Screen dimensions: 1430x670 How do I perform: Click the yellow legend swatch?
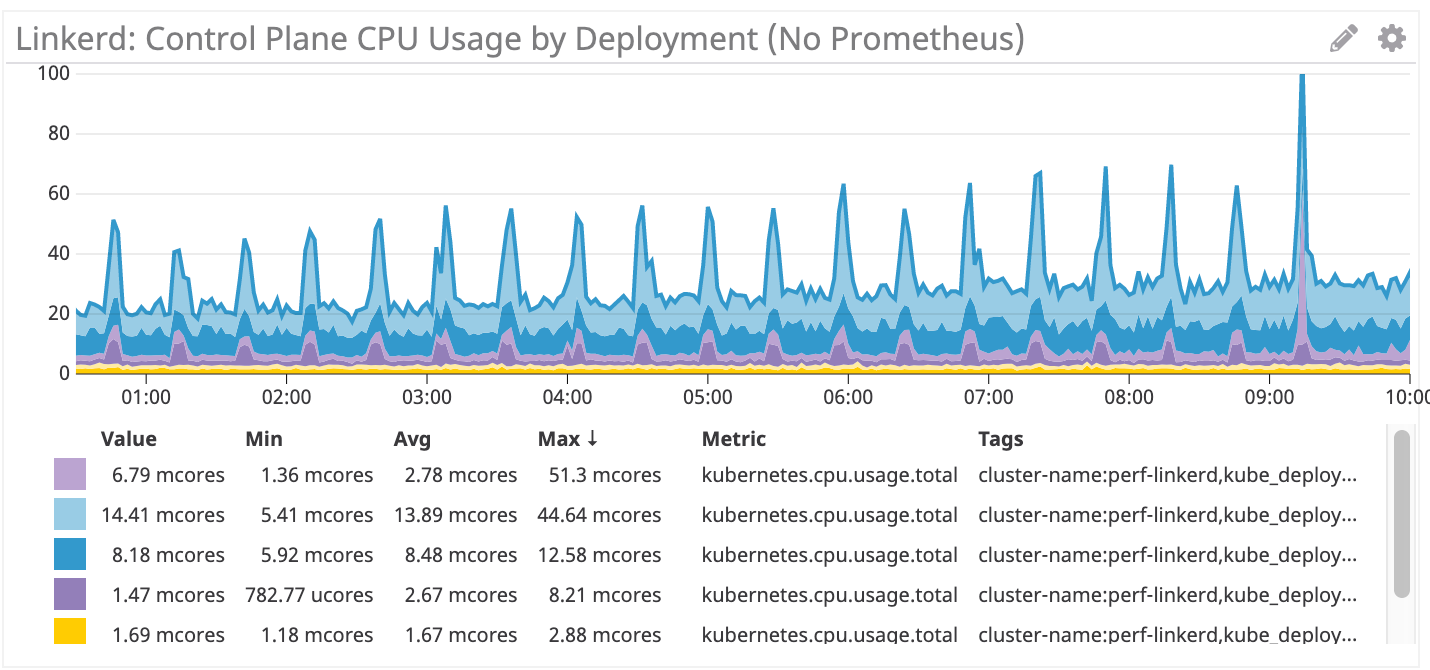tap(70, 632)
